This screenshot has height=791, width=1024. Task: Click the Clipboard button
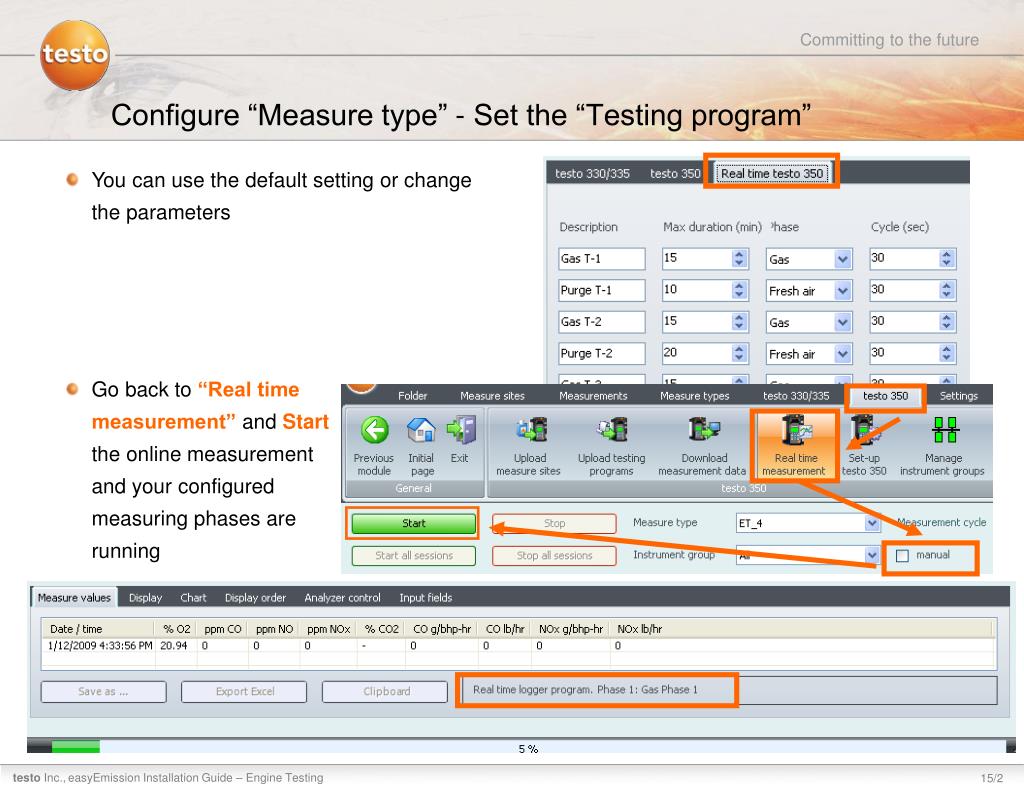click(386, 692)
